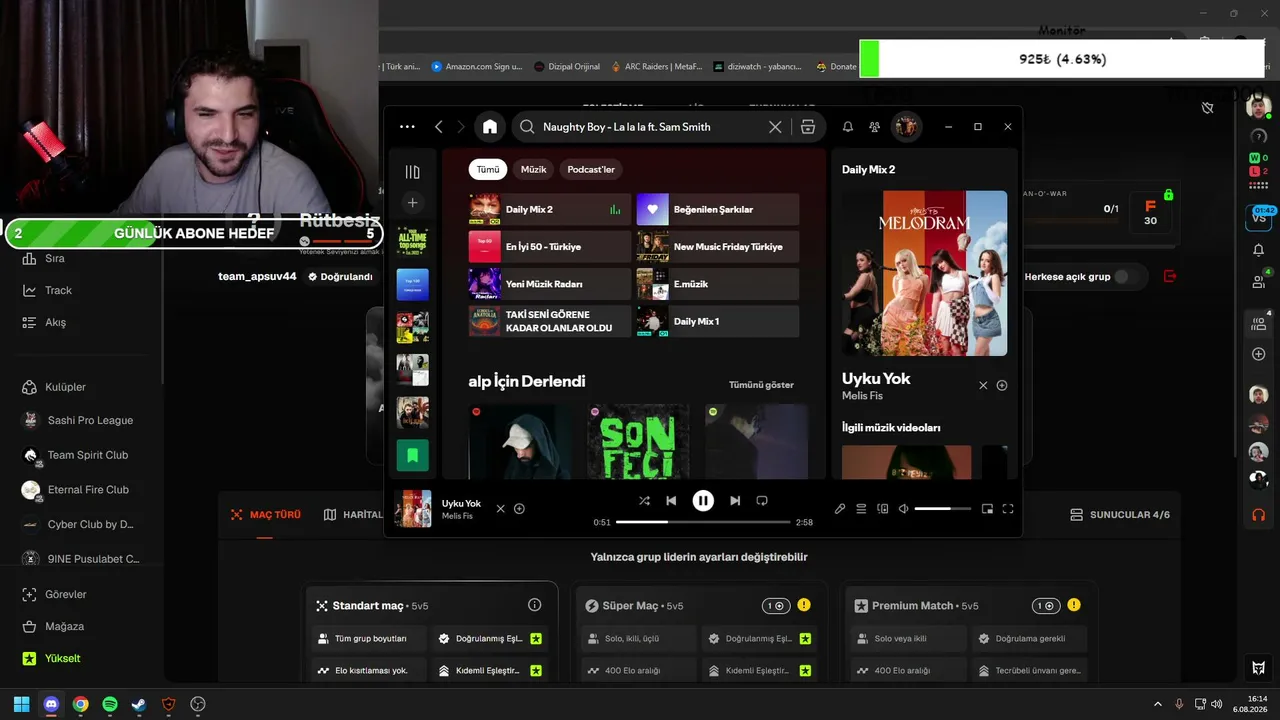Collapse Spotify library sidebar
The image size is (1280, 720).
[412, 172]
